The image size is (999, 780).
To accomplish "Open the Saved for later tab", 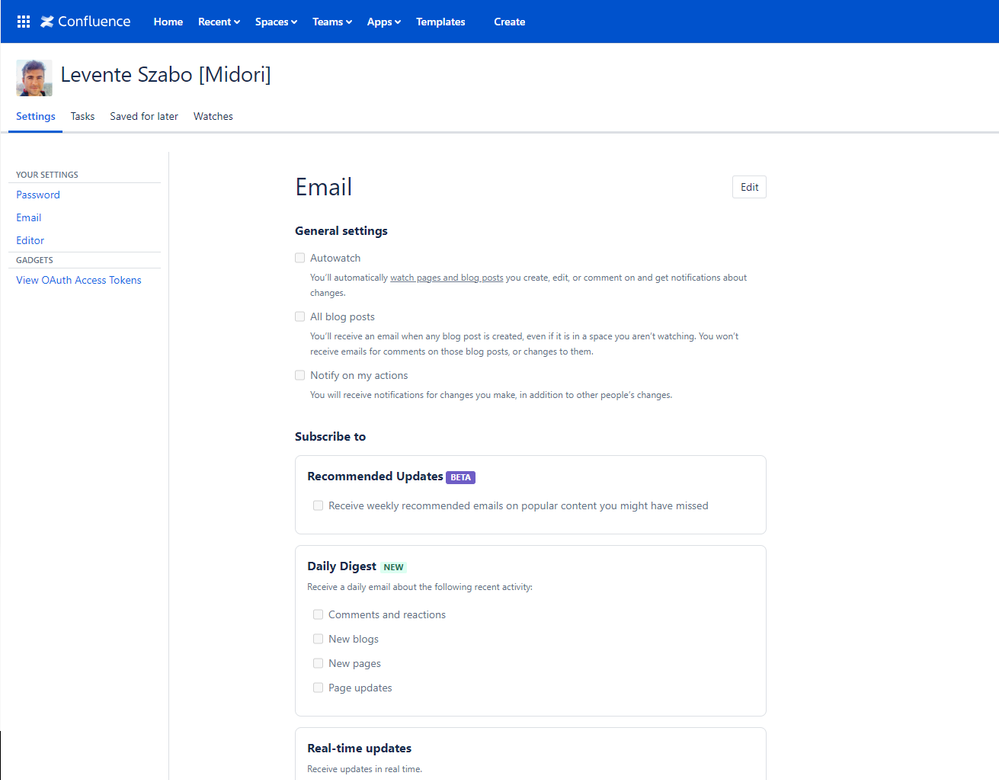I will point(144,116).
